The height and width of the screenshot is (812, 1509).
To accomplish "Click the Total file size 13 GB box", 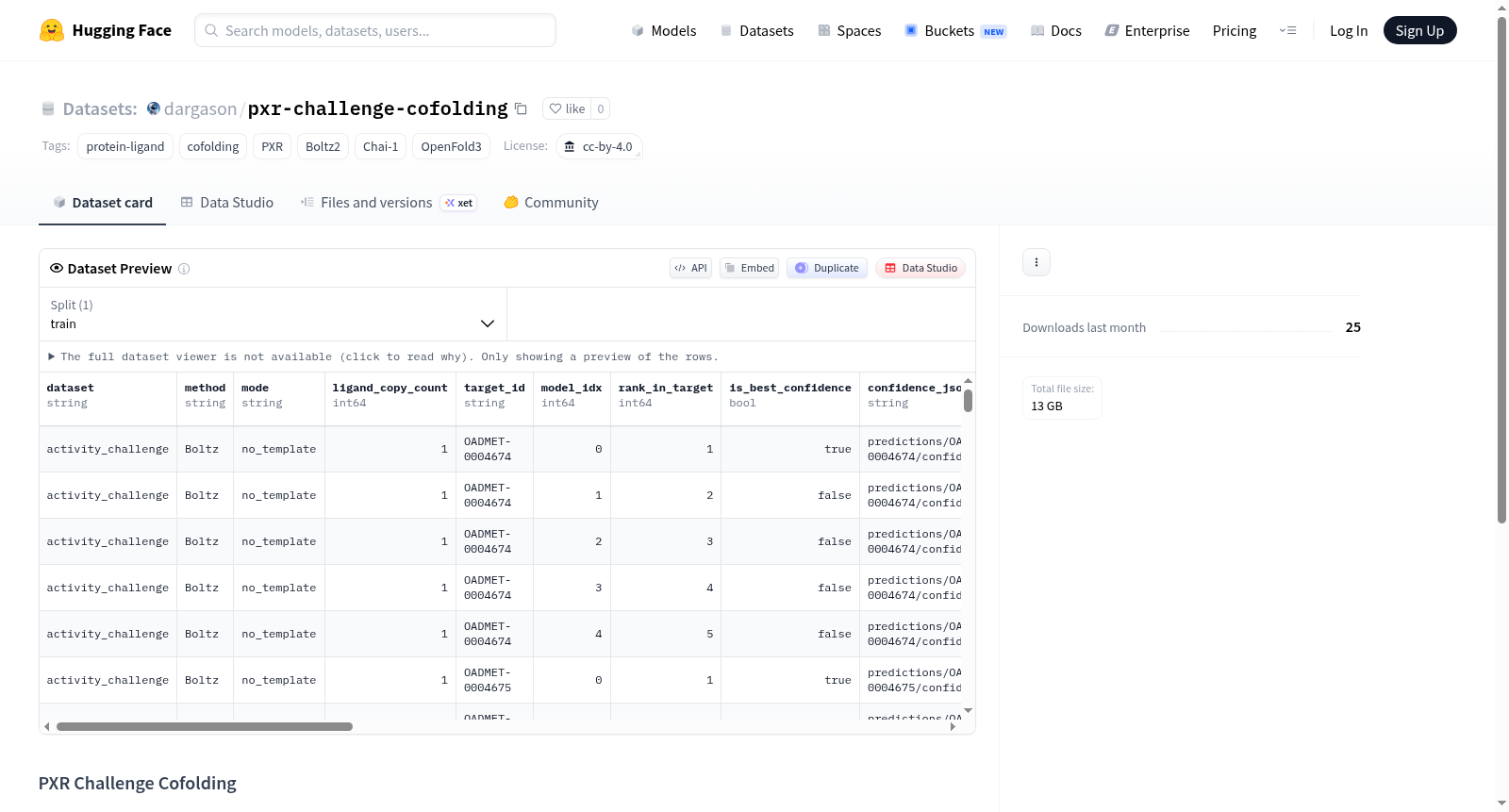I will pos(1063,398).
